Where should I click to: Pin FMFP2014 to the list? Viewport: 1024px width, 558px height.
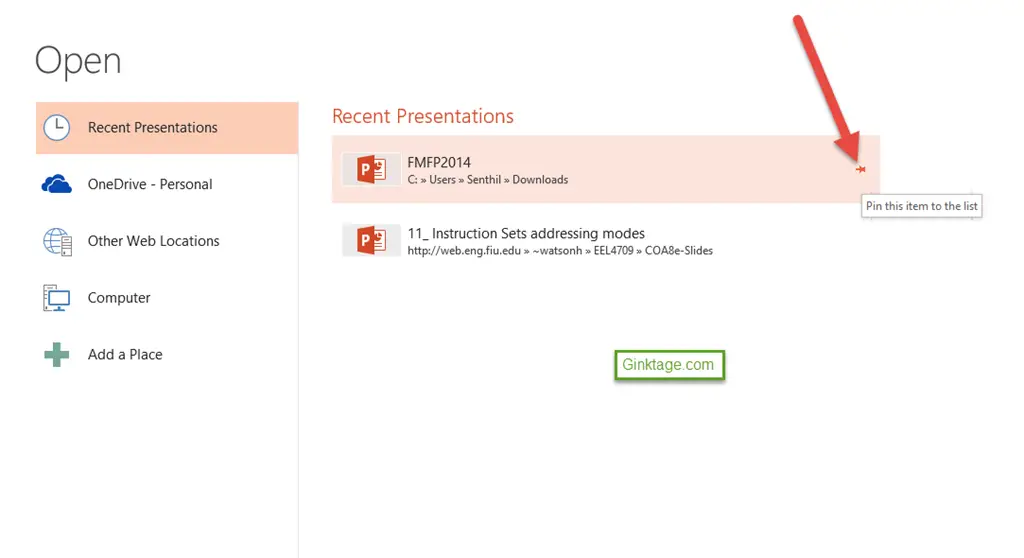pos(861,169)
